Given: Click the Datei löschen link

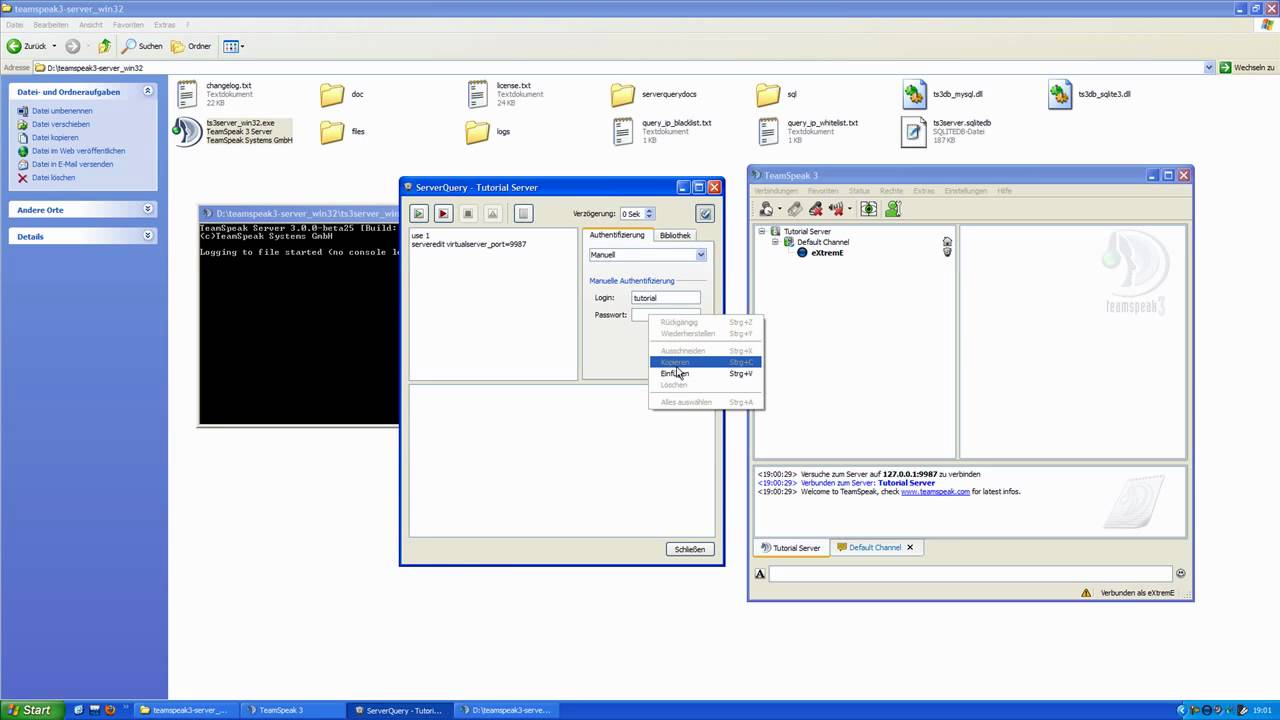Looking at the screenshot, I should coord(53,178).
